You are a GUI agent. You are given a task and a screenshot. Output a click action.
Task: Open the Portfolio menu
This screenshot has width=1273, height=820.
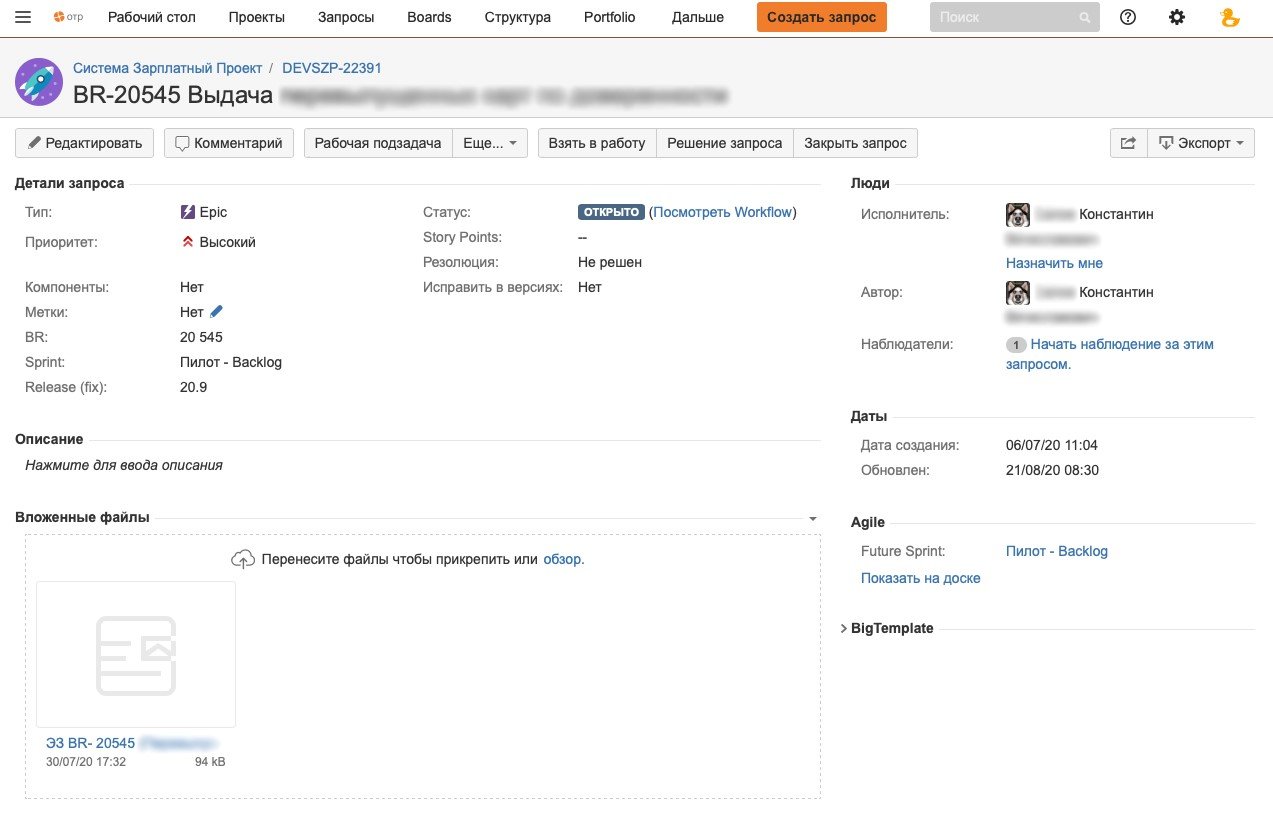(x=610, y=17)
